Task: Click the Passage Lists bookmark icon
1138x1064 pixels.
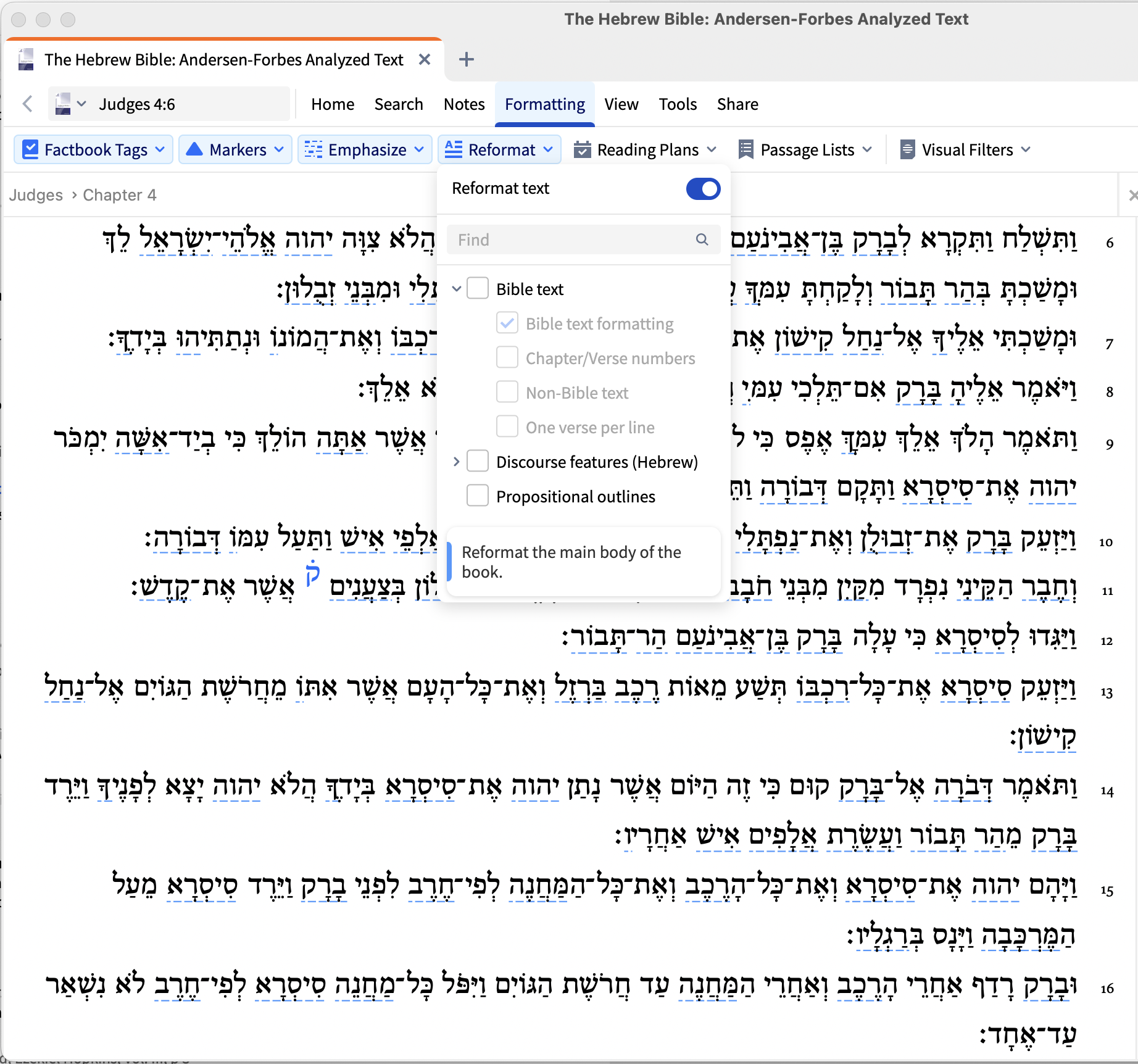Action: (746, 150)
